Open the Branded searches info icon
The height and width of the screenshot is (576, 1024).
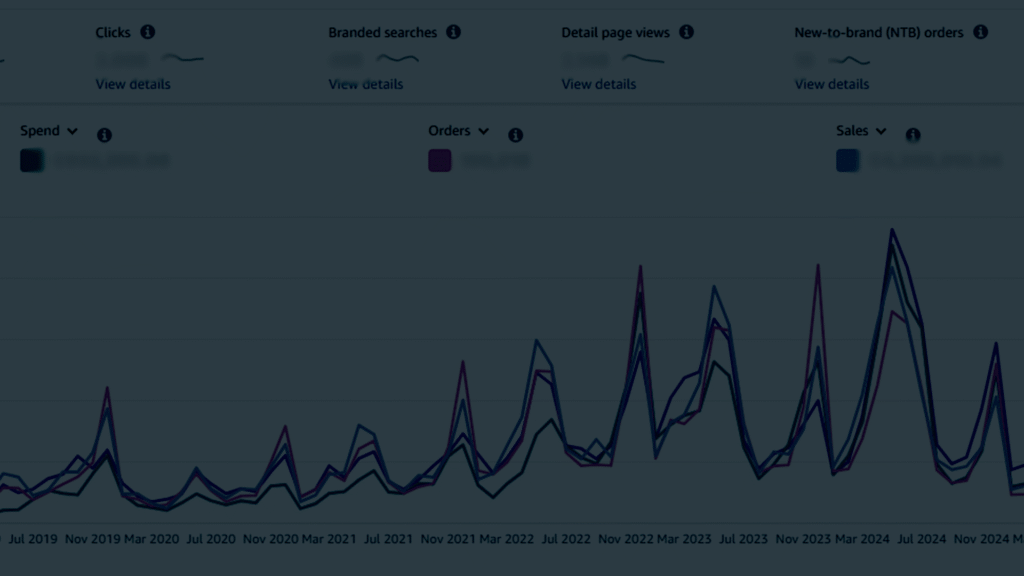[454, 32]
